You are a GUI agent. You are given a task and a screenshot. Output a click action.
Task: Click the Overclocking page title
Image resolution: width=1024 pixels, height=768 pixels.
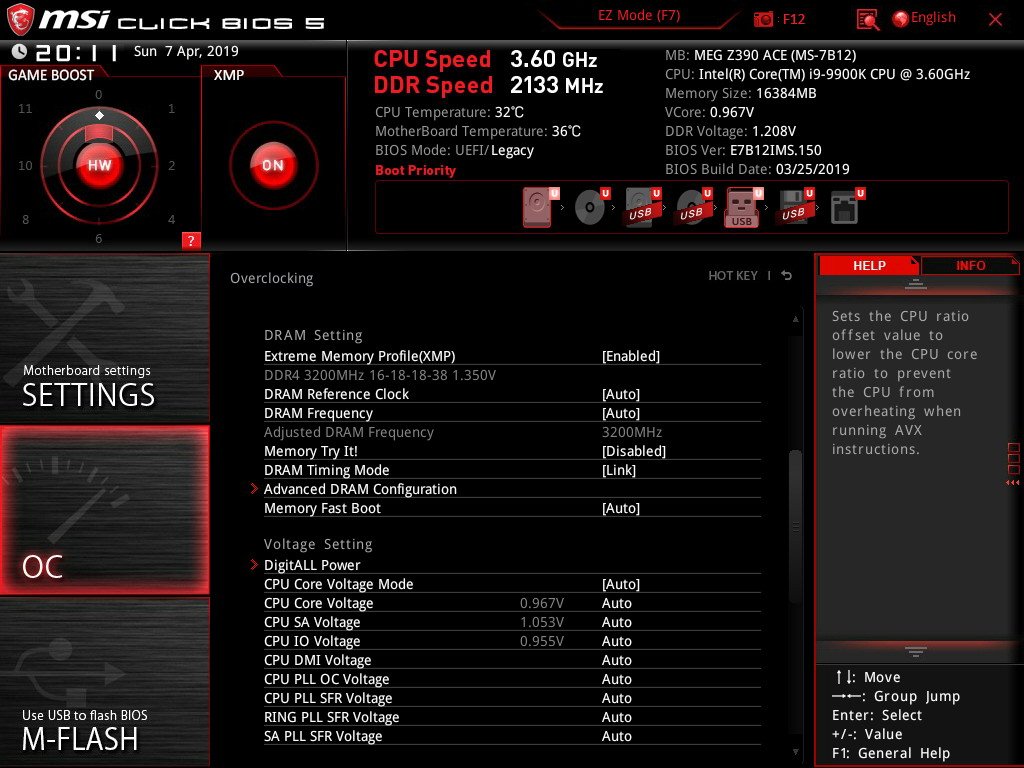(x=272, y=278)
